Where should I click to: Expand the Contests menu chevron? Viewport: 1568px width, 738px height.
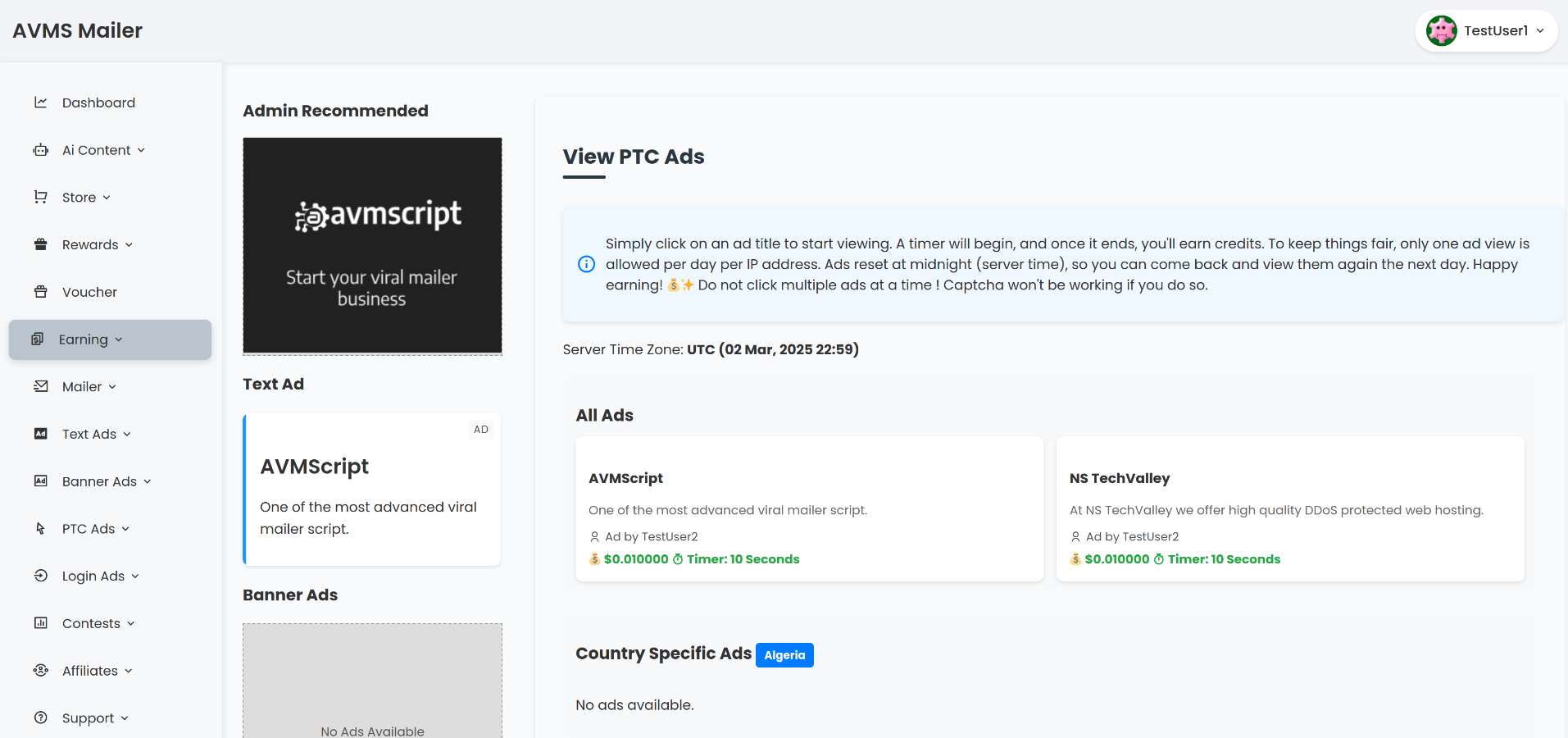[131, 624]
